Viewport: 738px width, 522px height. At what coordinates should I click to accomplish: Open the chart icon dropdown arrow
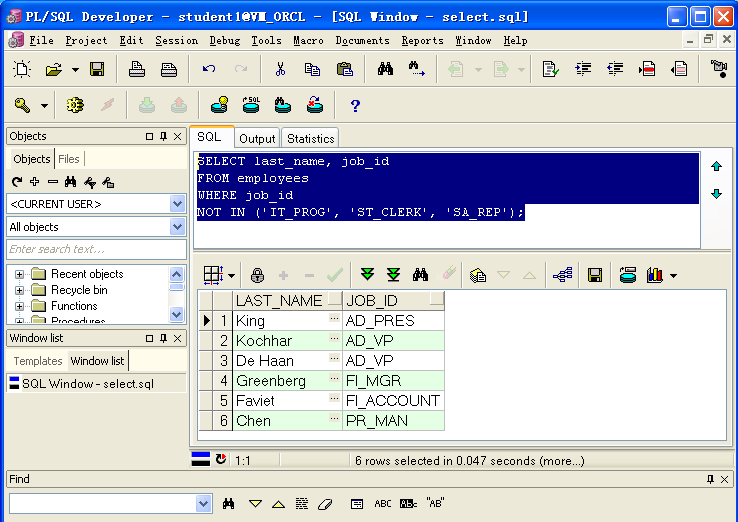point(674,275)
